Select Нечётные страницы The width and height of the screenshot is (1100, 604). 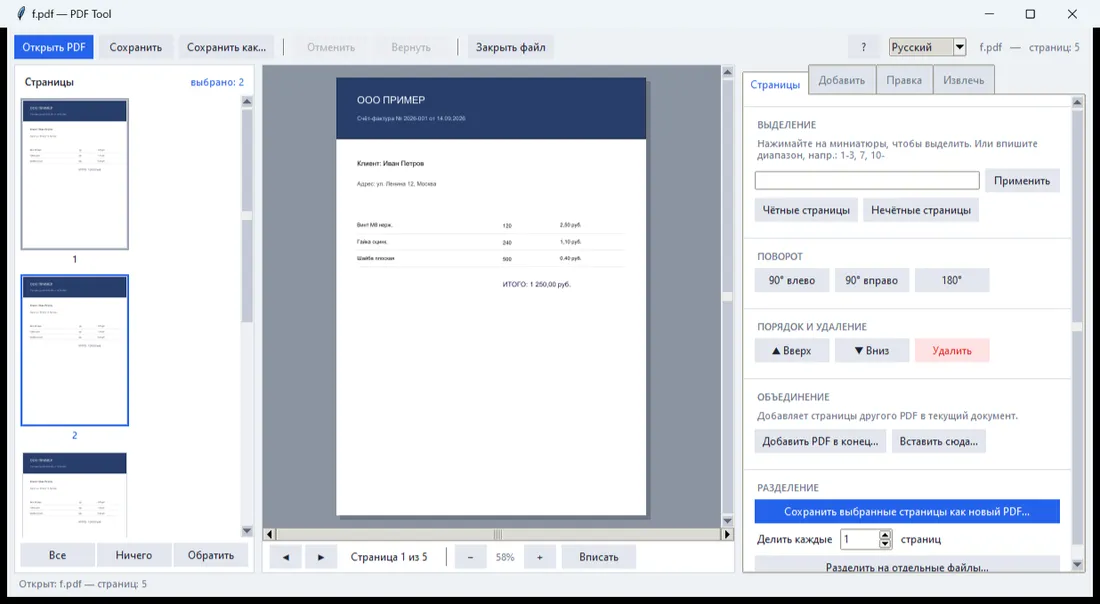tap(921, 210)
